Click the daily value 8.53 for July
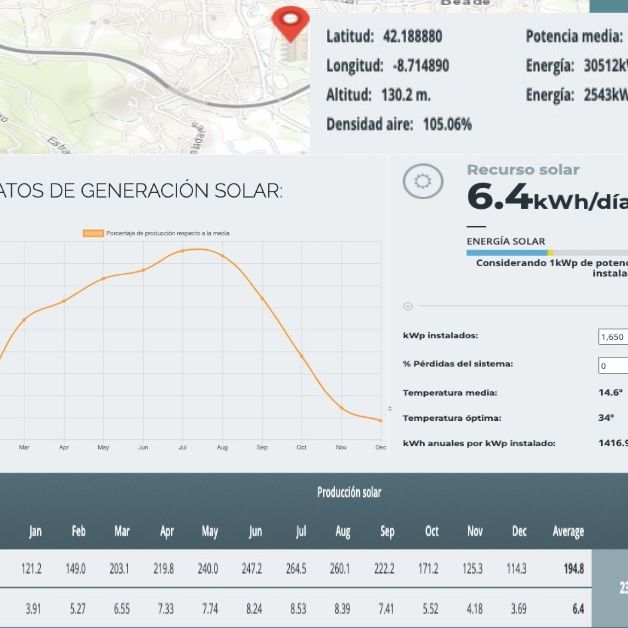628x628 pixels. (x=298, y=609)
